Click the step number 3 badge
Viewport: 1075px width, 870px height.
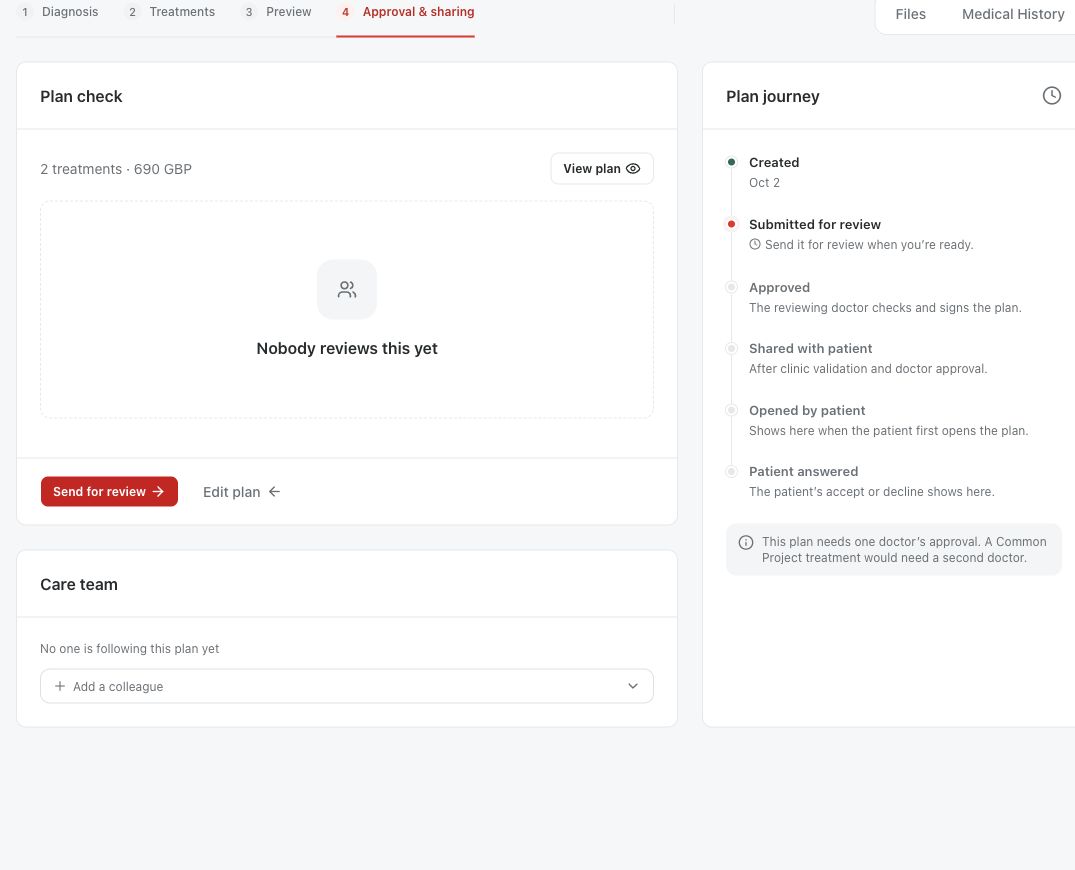[249, 12]
